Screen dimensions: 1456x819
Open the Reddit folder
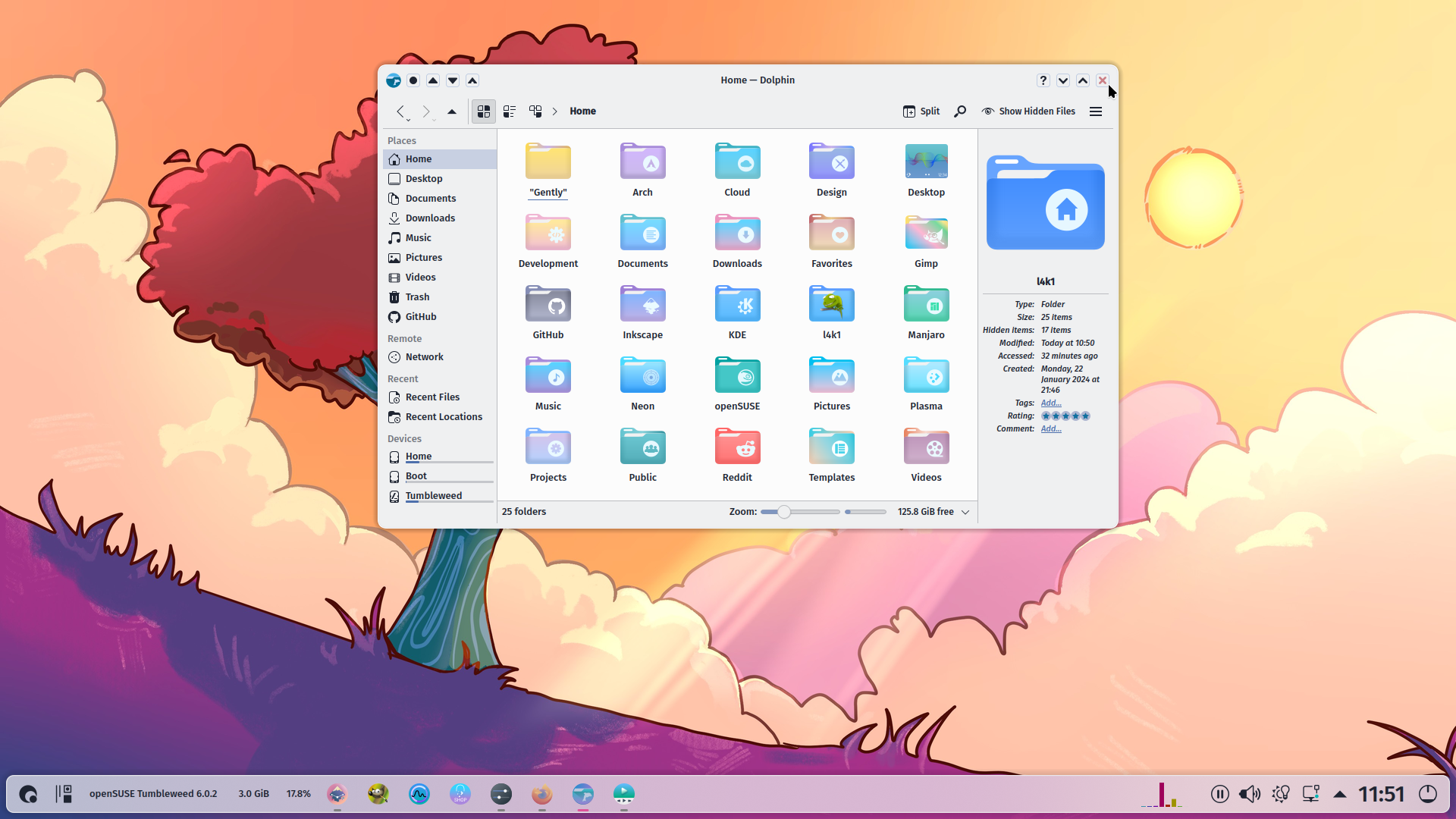pyautogui.click(x=737, y=456)
